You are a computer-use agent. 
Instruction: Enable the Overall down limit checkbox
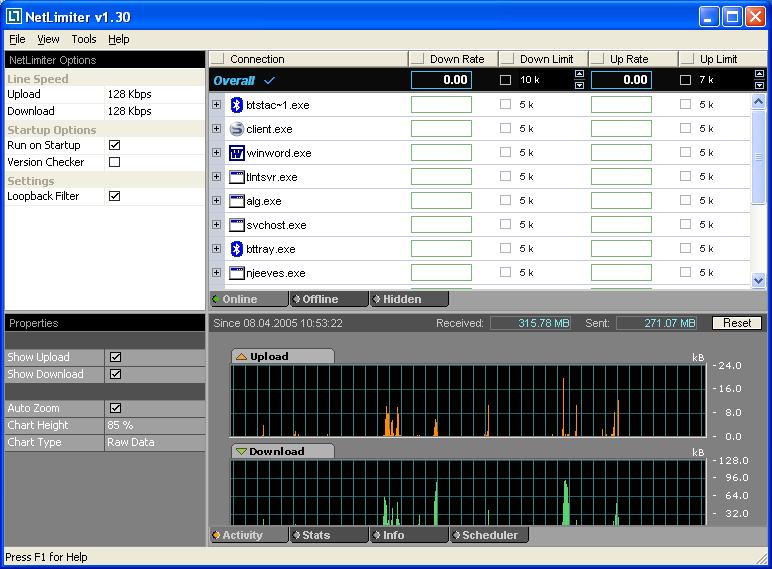coord(506,80)
